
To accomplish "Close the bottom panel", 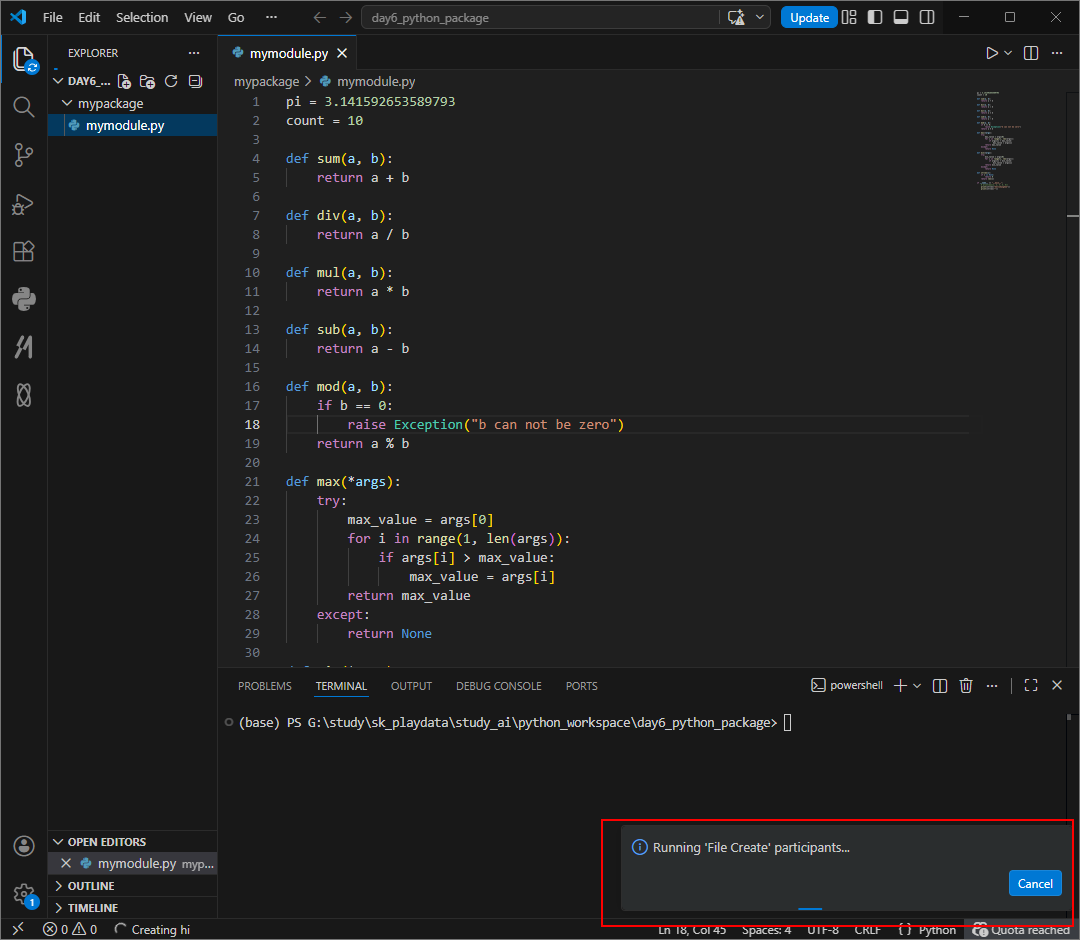I will pyautogui.click(x=1057, y=685).
